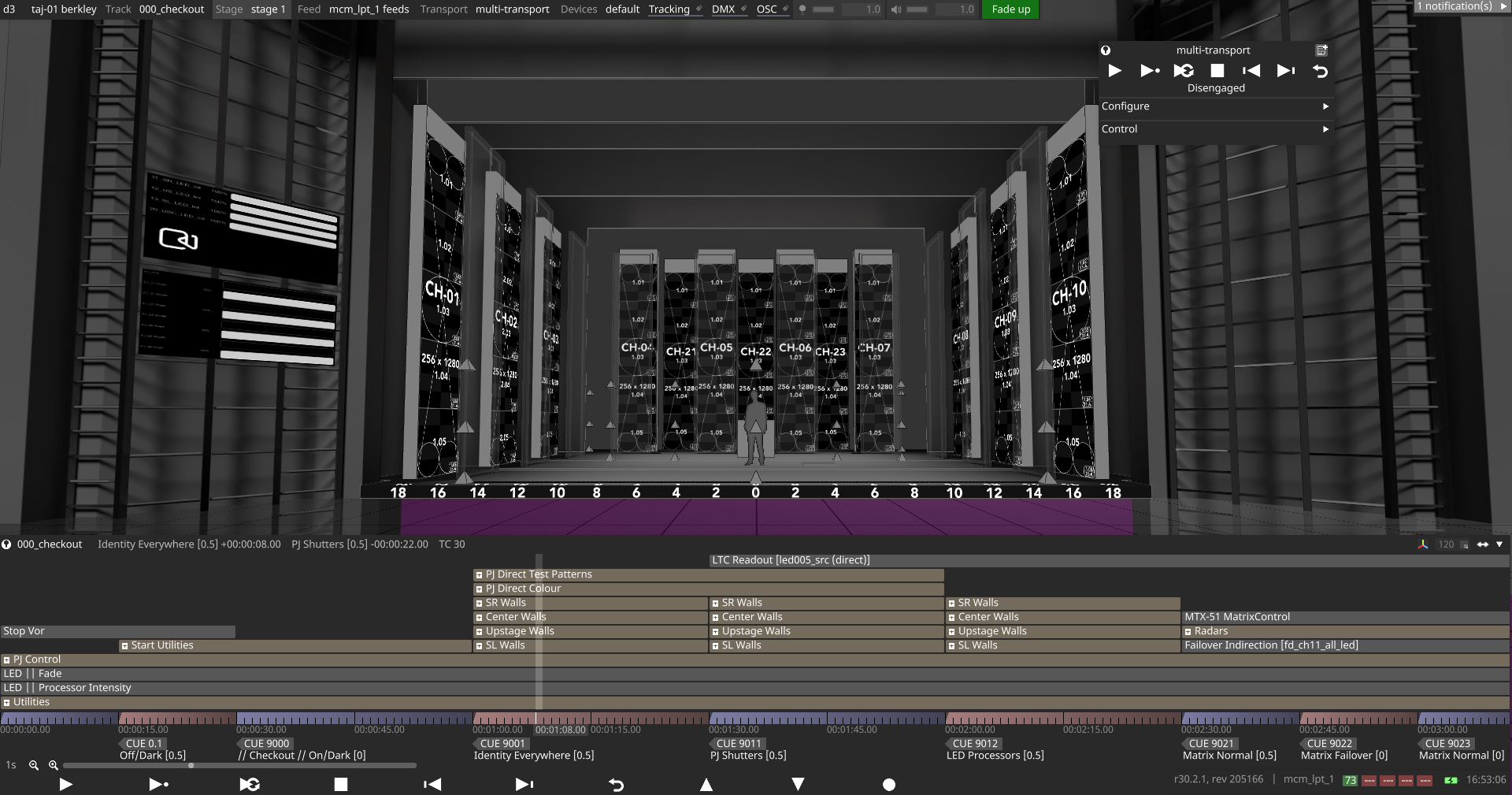Zoom in the timeline with magnifier plus
Viewport: 1512px width, 795px height.
click(x=54, y=765)
